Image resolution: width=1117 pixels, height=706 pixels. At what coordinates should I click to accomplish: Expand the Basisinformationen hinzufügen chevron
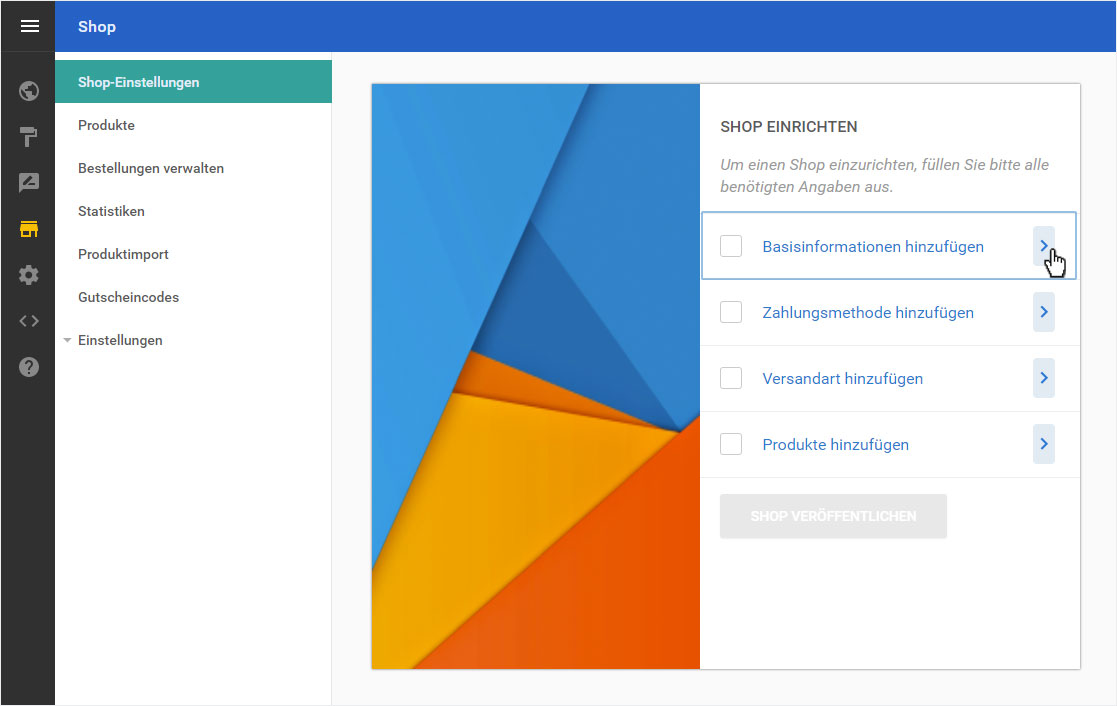point(1044,246)
